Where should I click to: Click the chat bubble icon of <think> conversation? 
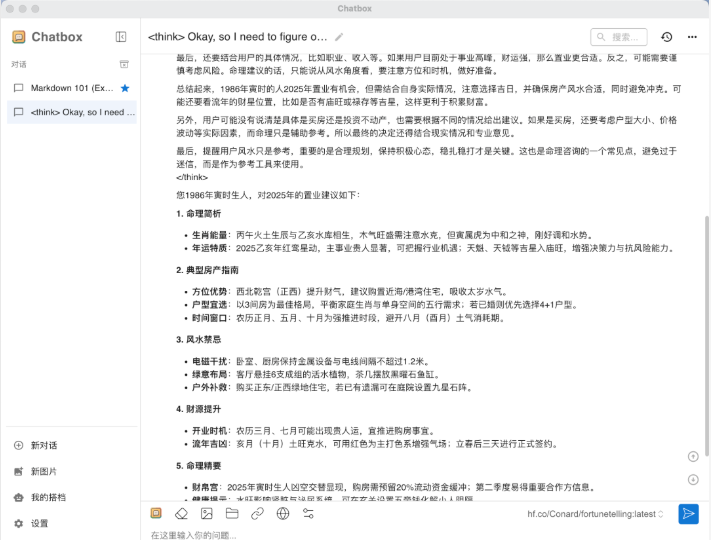point(19,112)
